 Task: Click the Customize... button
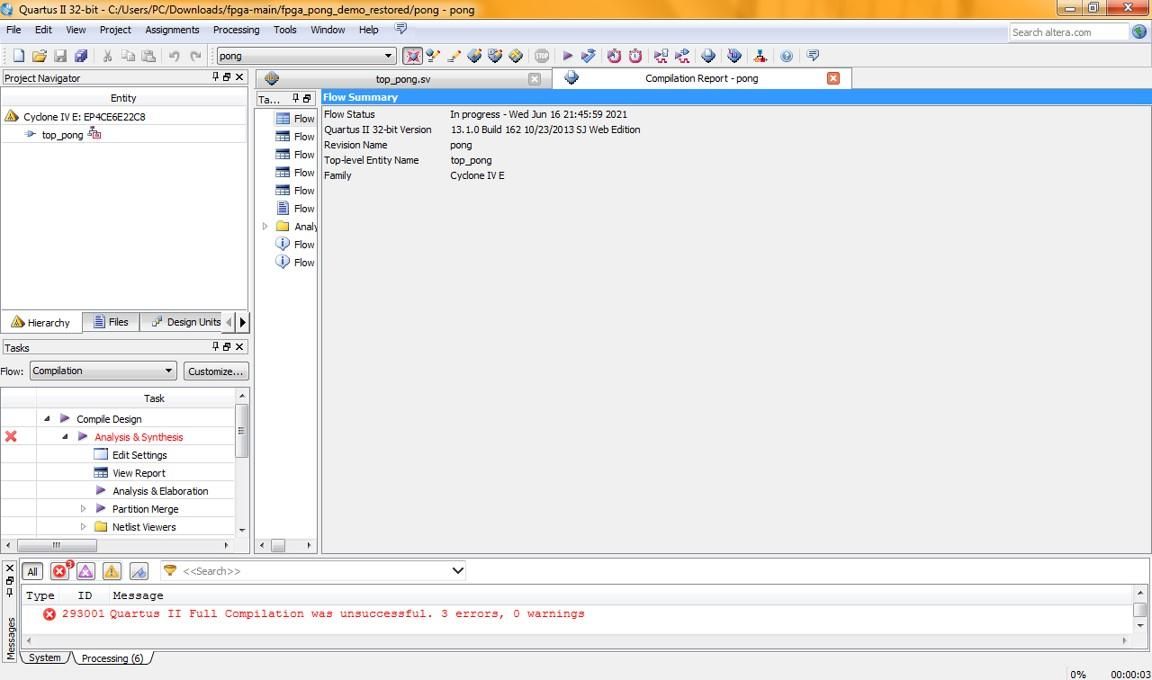[215, 372]
